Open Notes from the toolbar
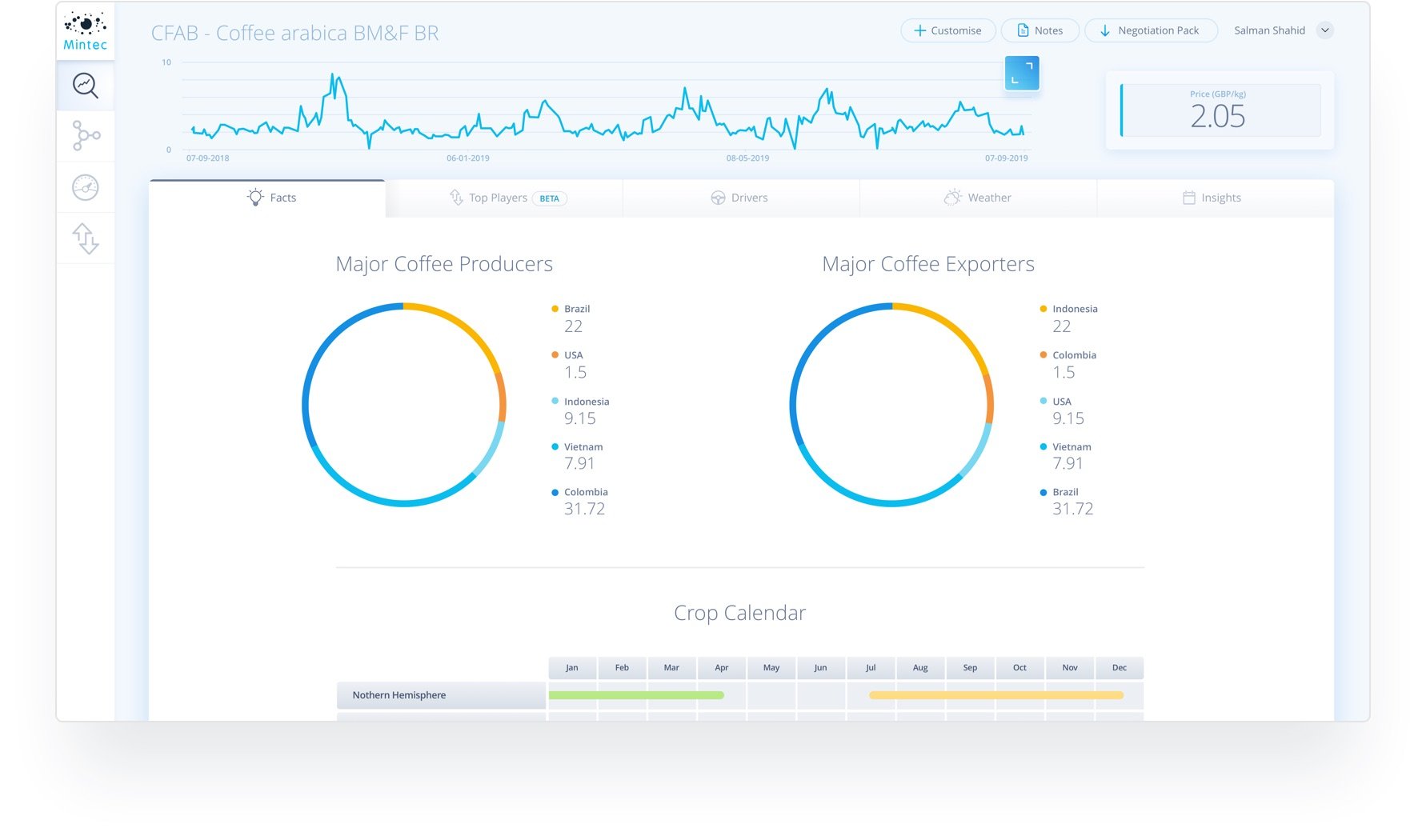The width and height of the screenshot is (1426, 840). click(x=1039, y=30)
